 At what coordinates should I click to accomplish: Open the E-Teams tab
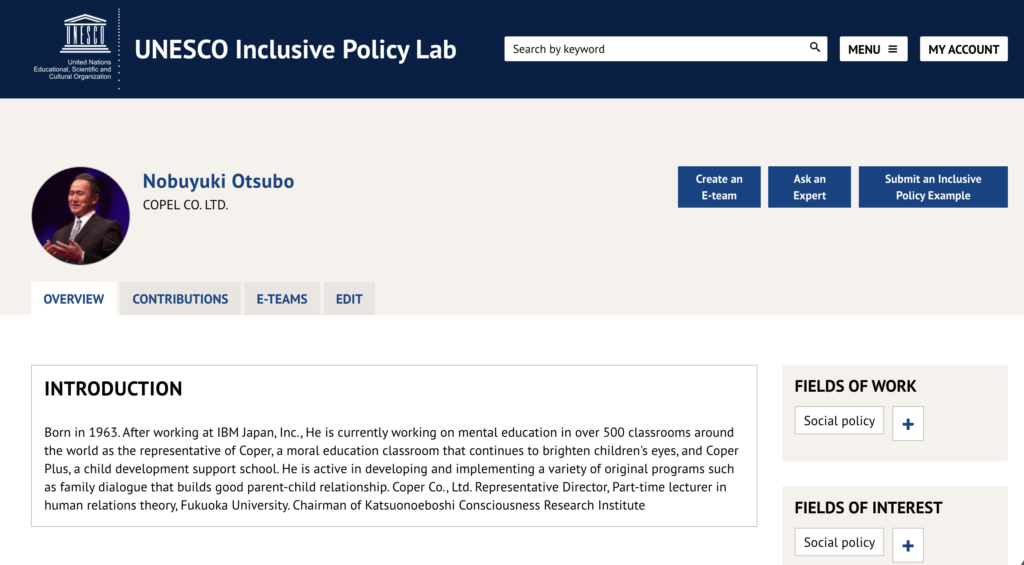click(282, 299)
